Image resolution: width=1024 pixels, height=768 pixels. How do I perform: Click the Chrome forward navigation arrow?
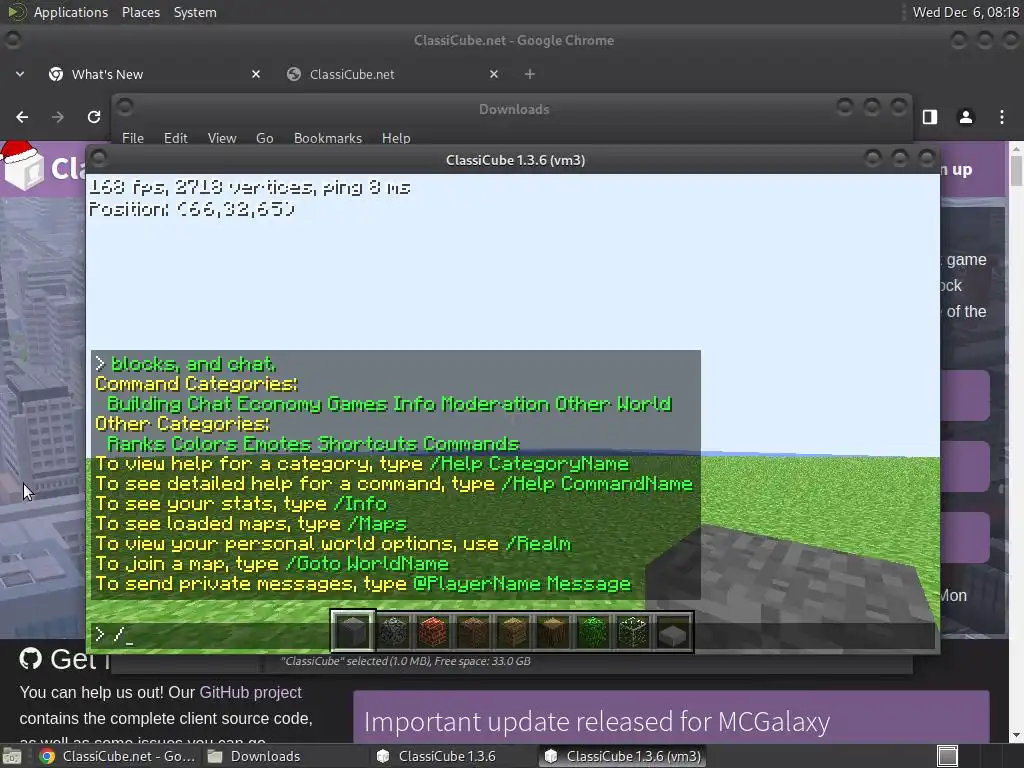[x=57, y=117]
